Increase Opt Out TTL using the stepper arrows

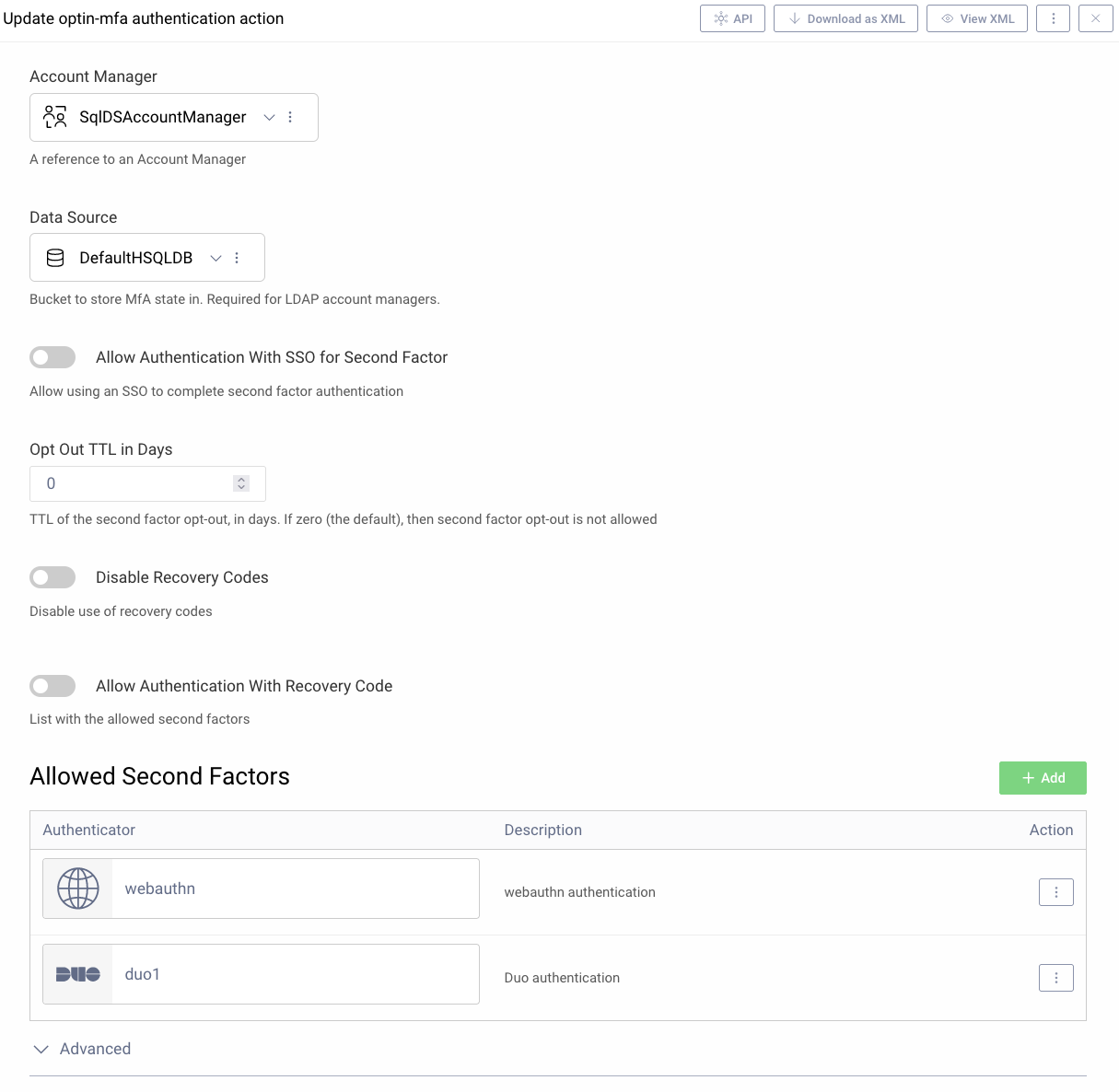click(x=241, y=479)
